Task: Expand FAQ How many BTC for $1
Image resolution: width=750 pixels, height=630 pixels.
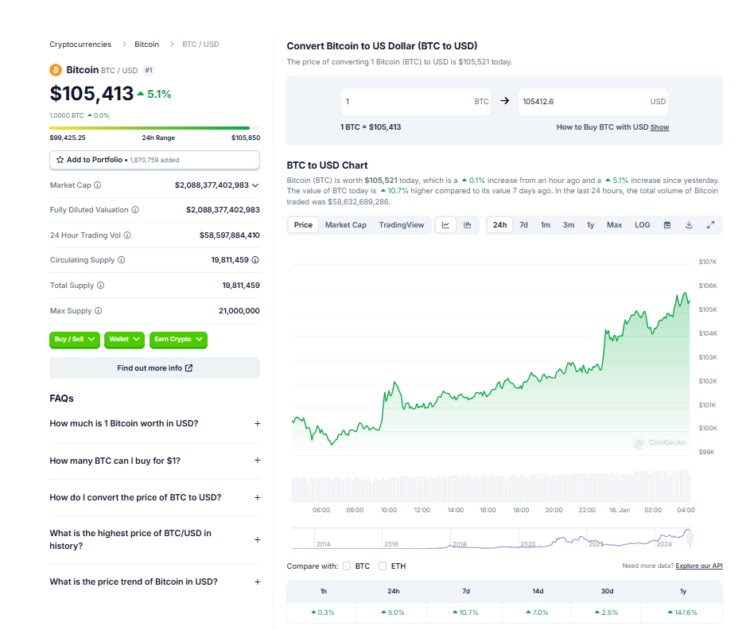Action: [154, 461]
